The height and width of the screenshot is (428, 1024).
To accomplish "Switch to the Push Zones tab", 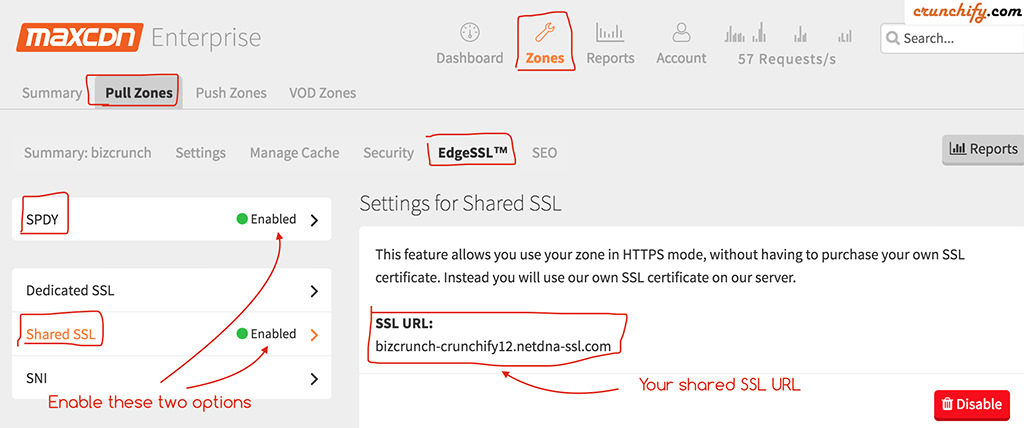I will point(231,93).
